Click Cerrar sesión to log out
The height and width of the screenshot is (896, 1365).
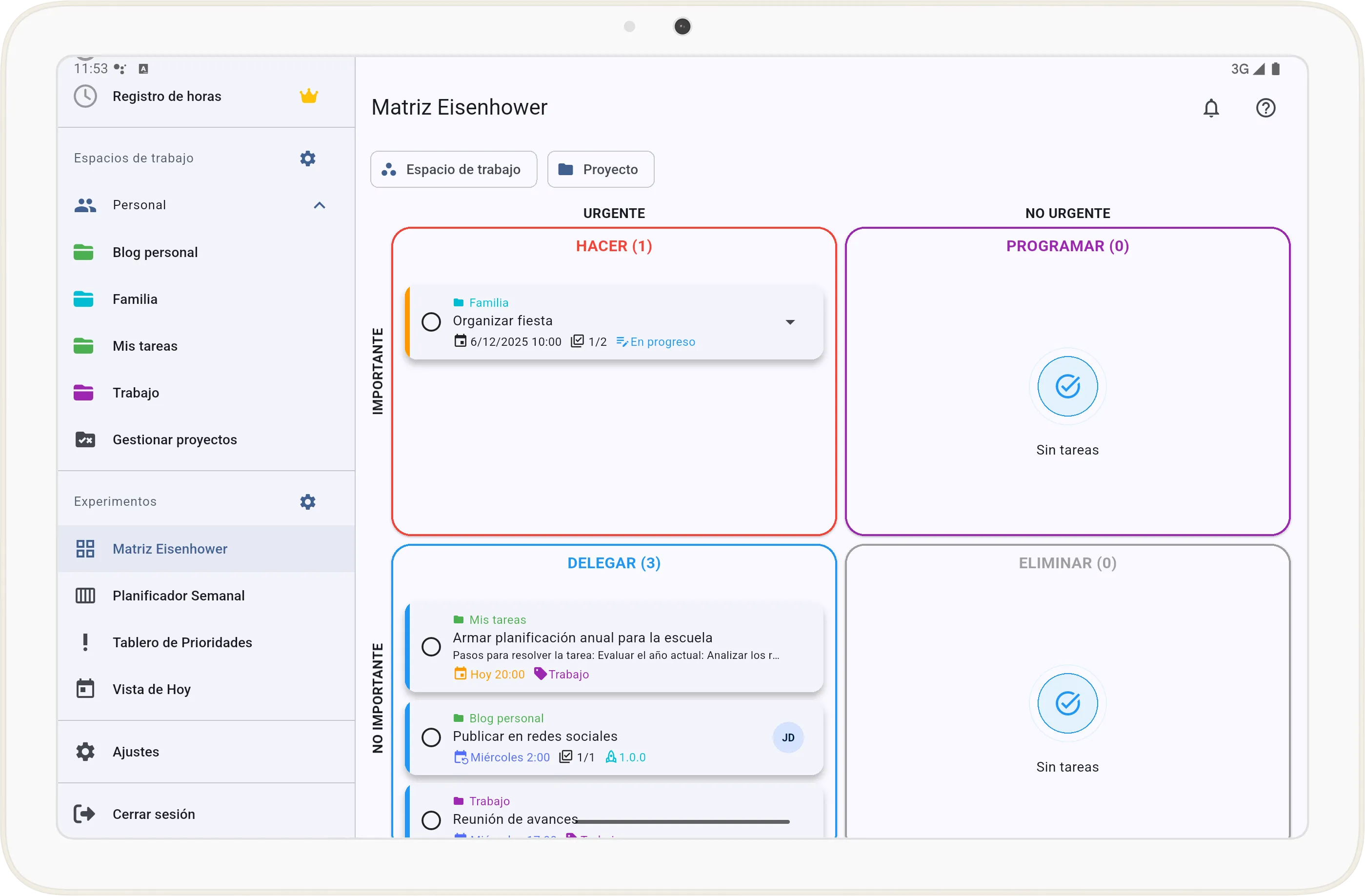[153, 814]
